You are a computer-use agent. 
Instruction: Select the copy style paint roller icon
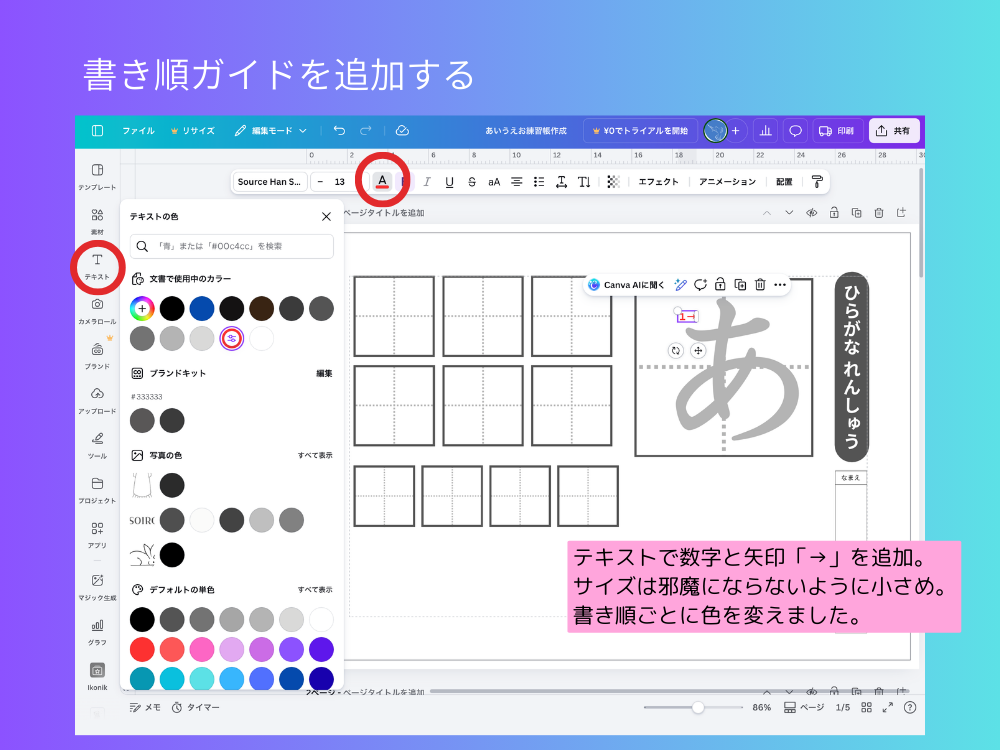(818, 181)
